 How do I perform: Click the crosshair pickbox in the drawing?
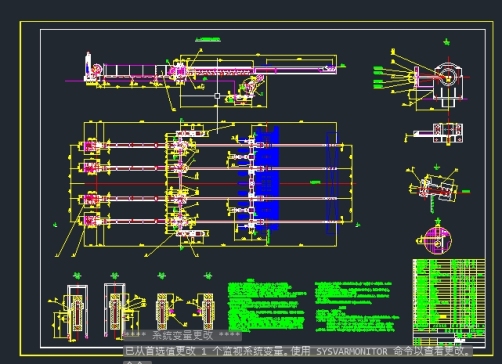(x=217, y=96)
